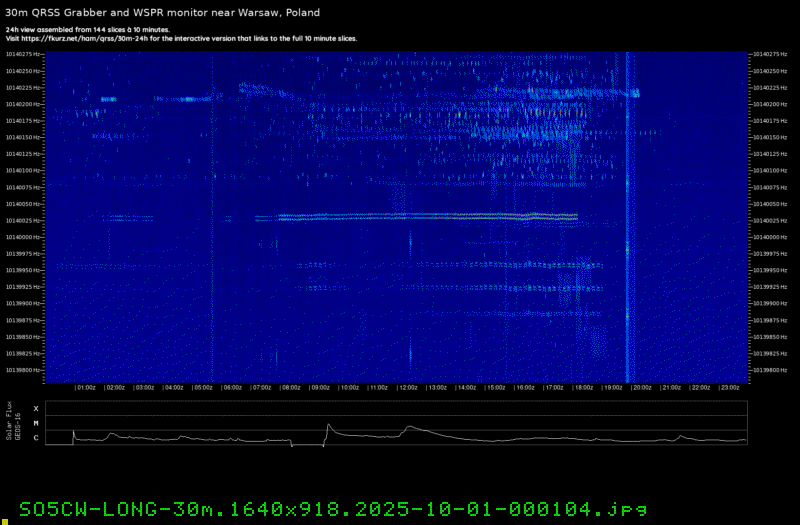The image size is (800, 525).
Task: Click 10140200 Hz on the right frequency axis
Action: pos(770,104)
